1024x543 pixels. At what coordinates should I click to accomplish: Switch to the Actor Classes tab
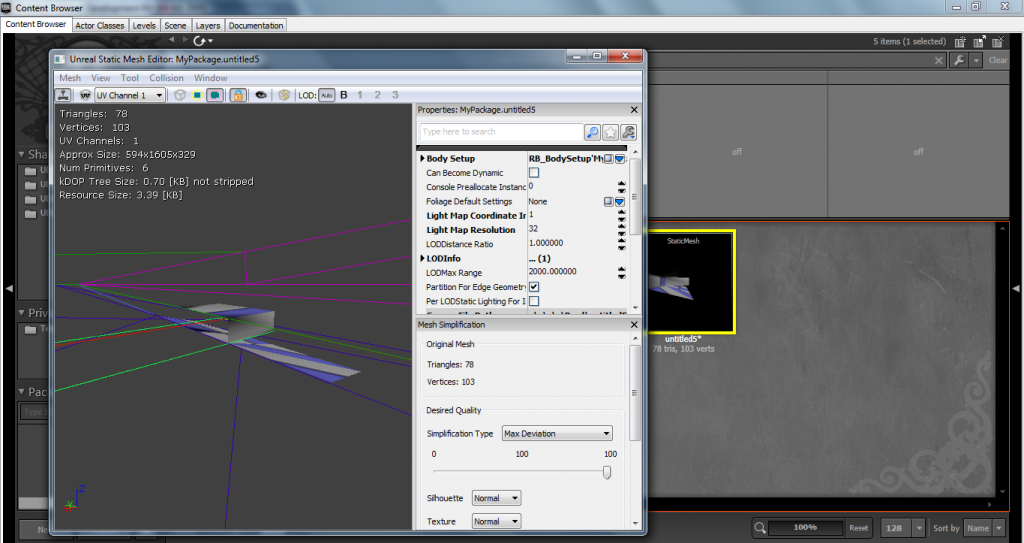99,25
